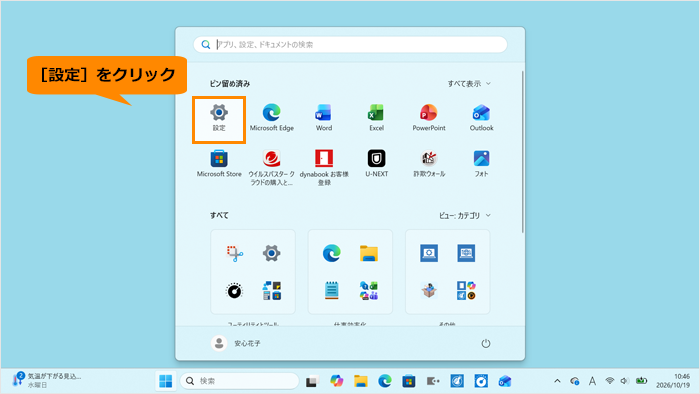Open the pinned Microsoft Store app
This screenshot has height=394, width=700.
tap(219, 164)
